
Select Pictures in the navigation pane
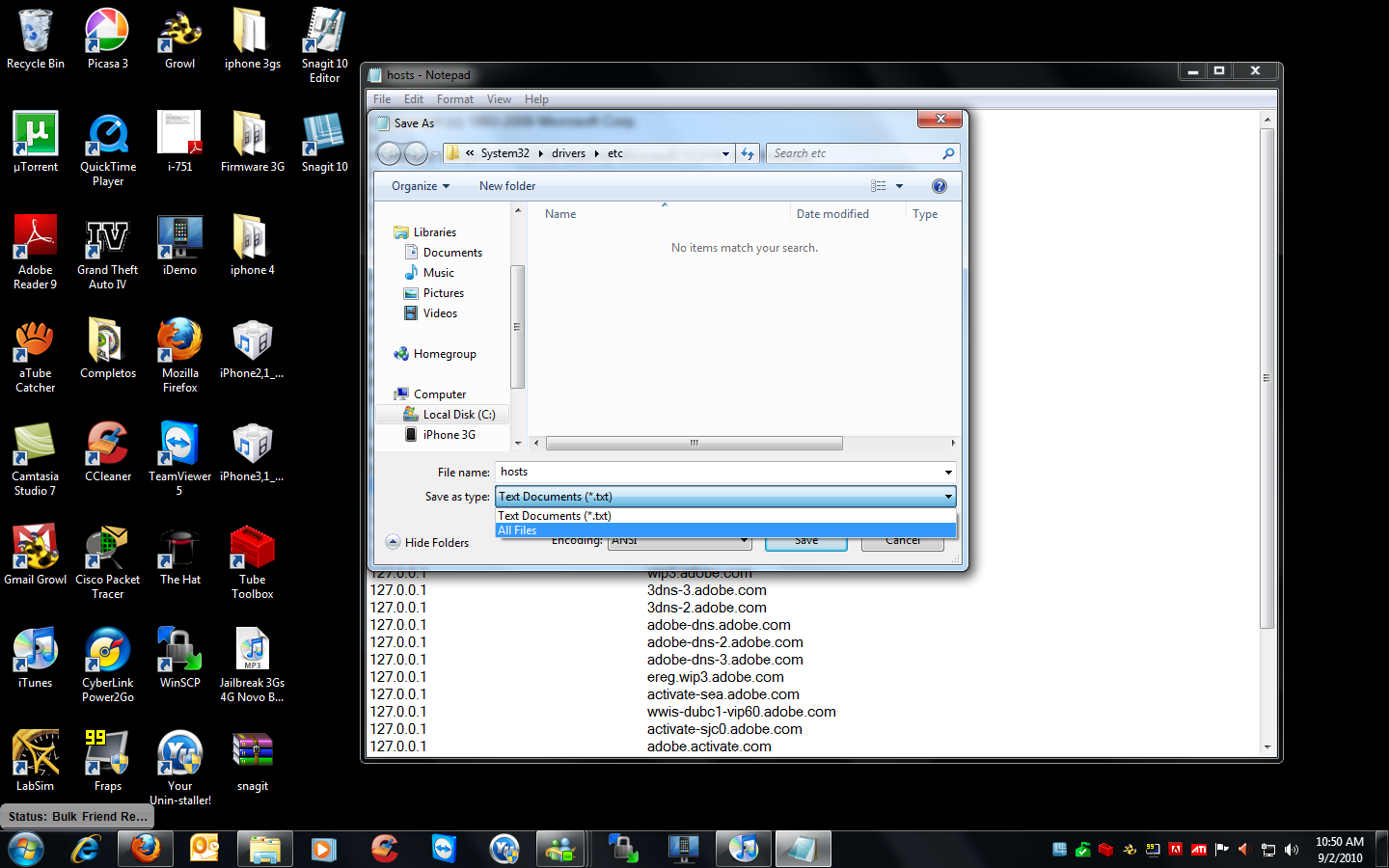pyautogui.click(x=444, y=293)
